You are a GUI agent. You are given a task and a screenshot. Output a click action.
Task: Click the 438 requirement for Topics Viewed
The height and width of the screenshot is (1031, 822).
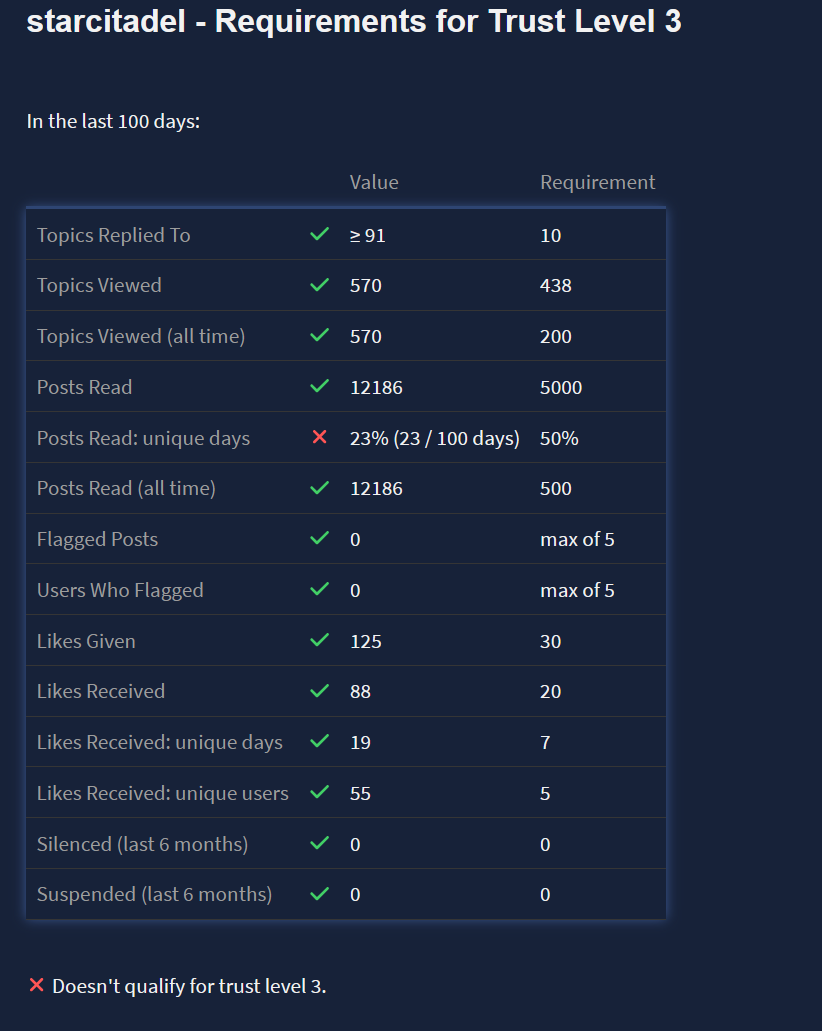click(555, 285)
